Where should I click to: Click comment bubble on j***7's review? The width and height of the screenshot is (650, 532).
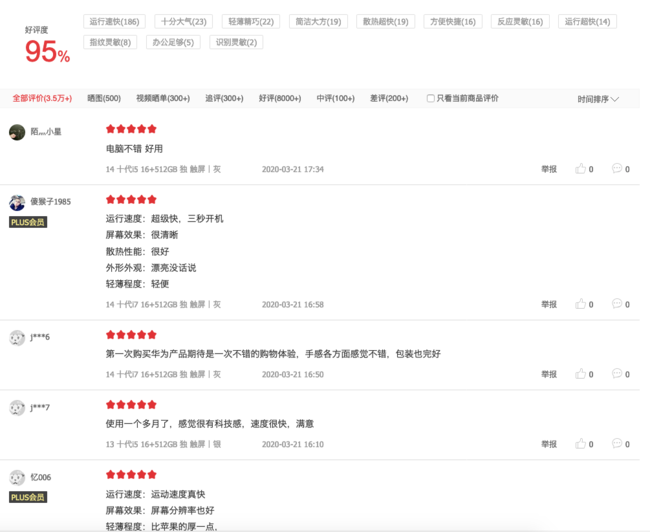616,444
